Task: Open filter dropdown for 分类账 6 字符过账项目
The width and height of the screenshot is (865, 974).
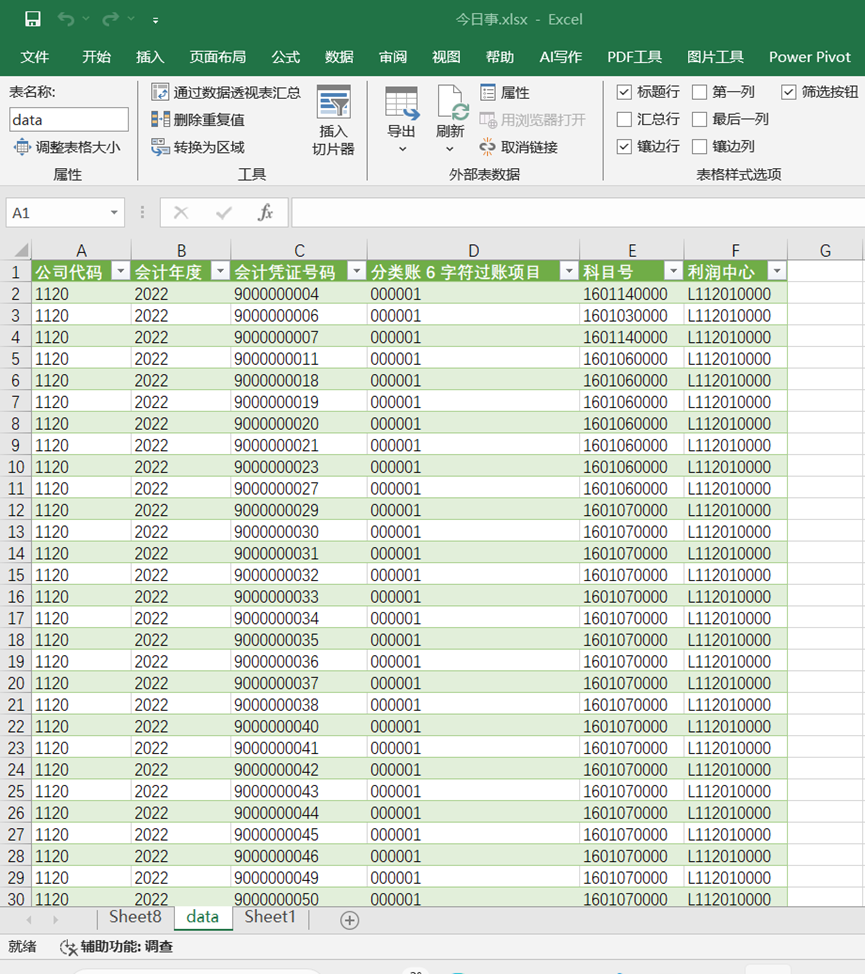Action: 569,271
